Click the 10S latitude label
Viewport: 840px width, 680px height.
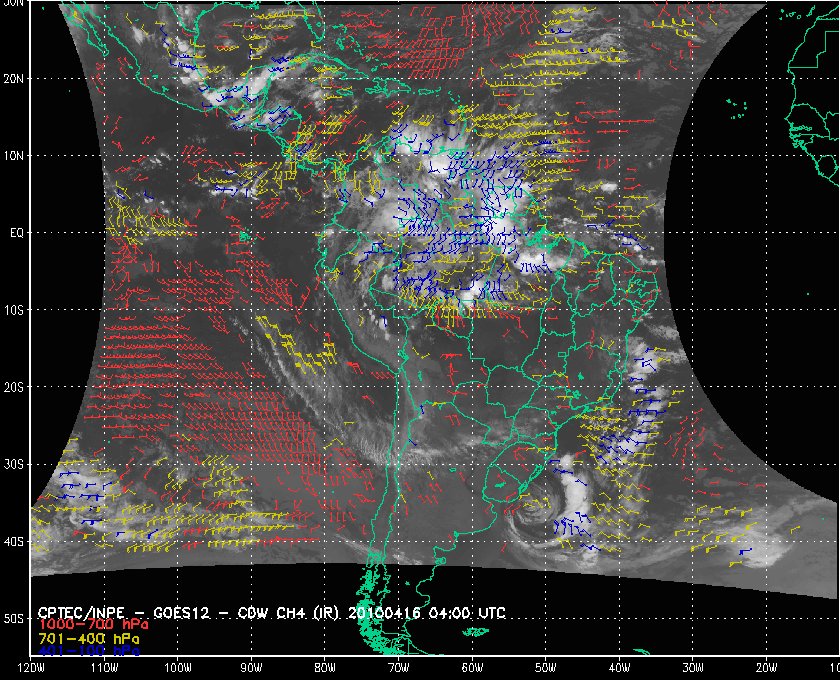13,310
